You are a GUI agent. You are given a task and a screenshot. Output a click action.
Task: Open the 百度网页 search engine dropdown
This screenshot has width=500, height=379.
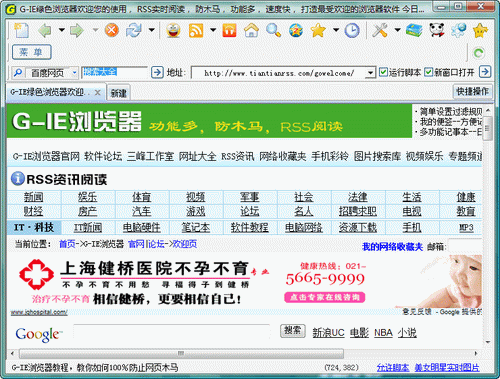(x=75, y=72)
